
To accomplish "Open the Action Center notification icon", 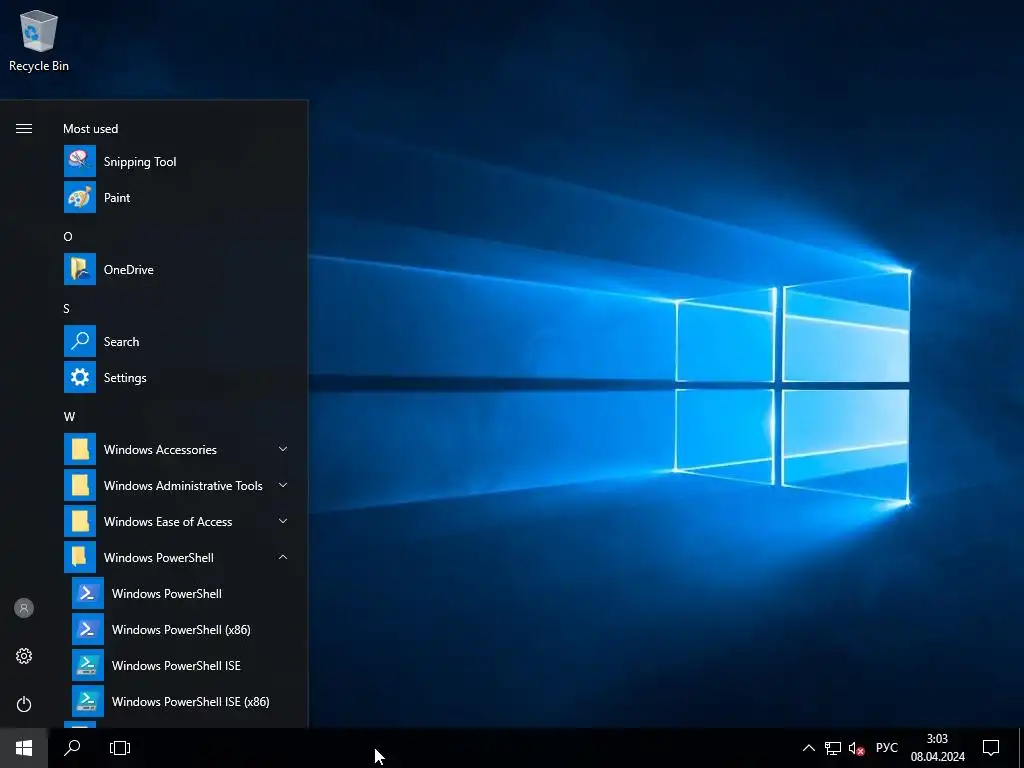I will [x=991, y=748].
